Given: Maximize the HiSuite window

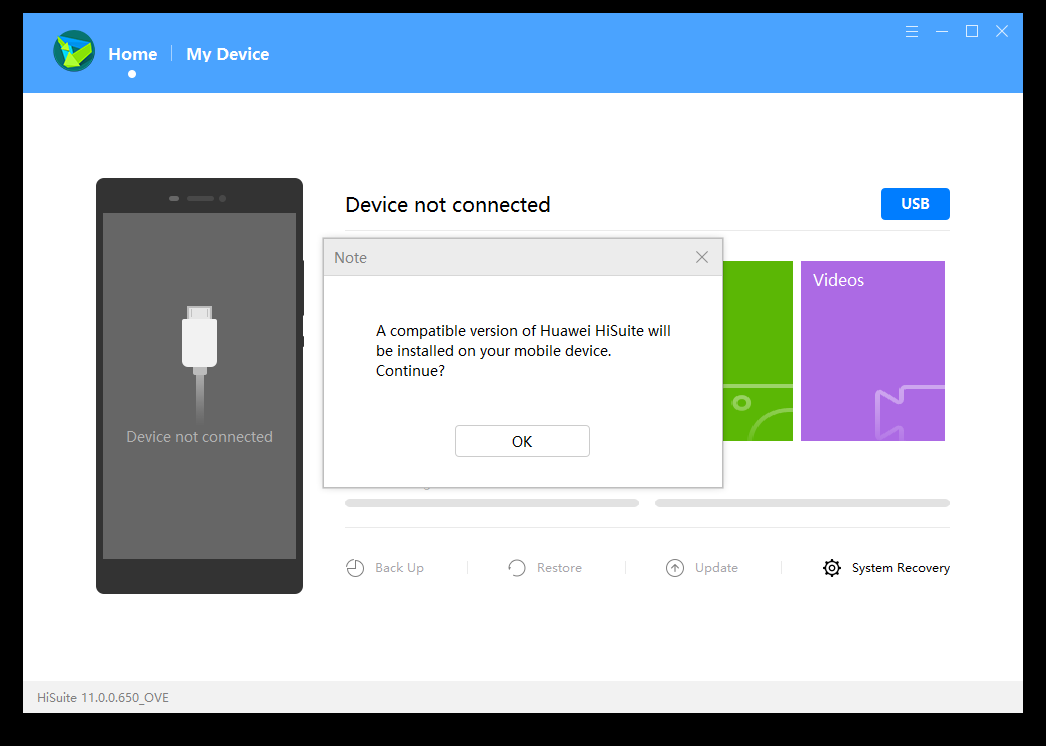Looking at the screenshot, I should 972,31.
